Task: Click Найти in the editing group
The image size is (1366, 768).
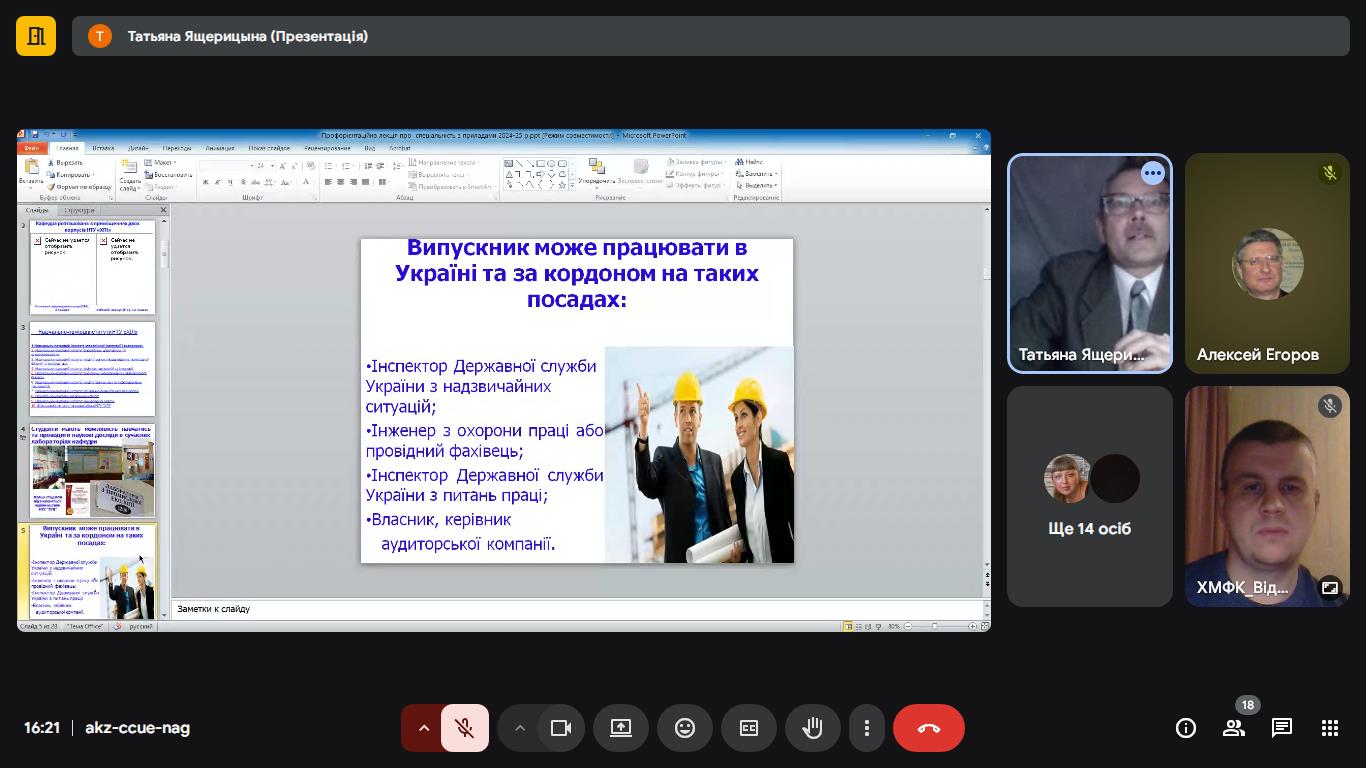Action: tap(750, 162)
